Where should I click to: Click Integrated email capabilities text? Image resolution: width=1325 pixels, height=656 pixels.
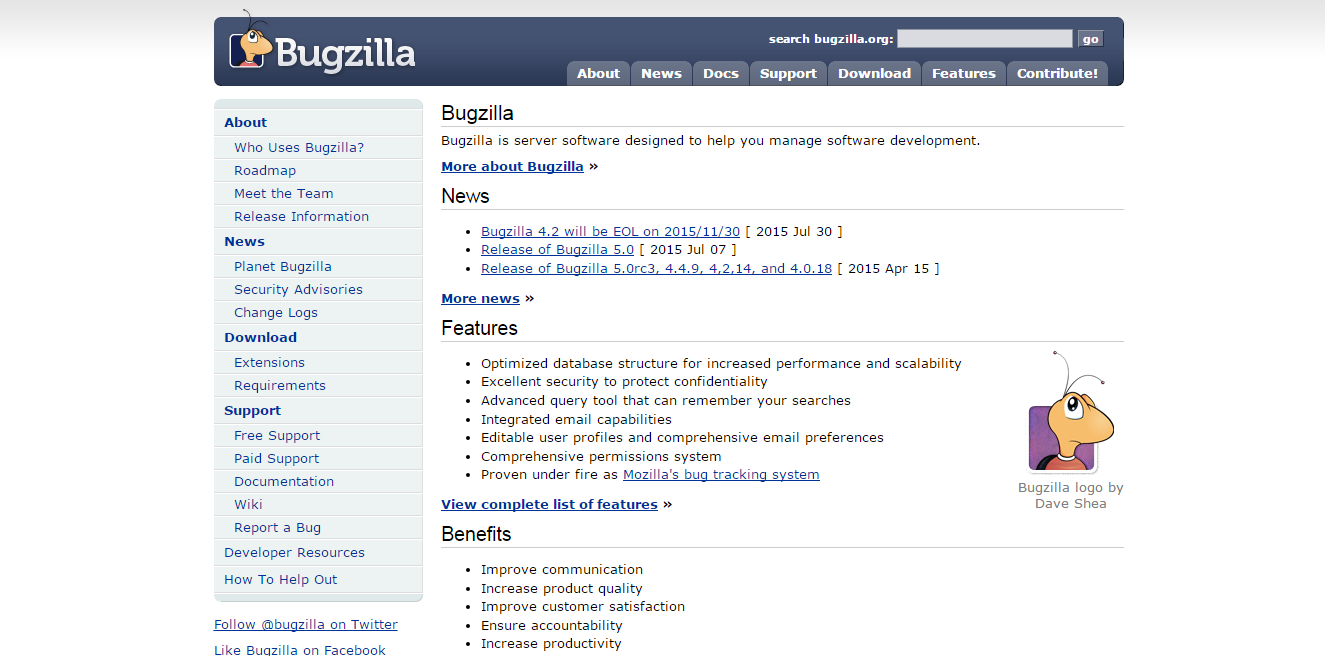576,419
